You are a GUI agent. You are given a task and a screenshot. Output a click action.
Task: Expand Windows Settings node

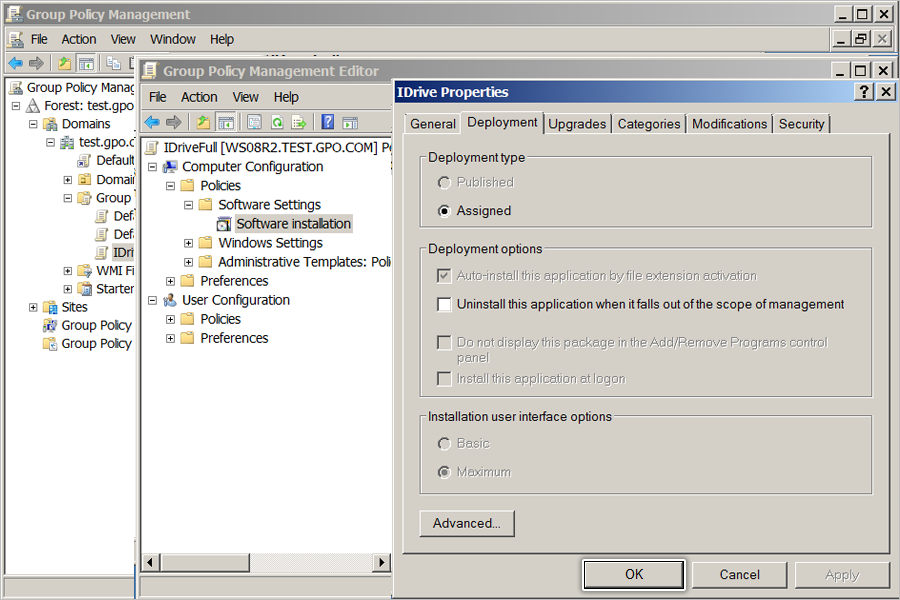(188, 243)
